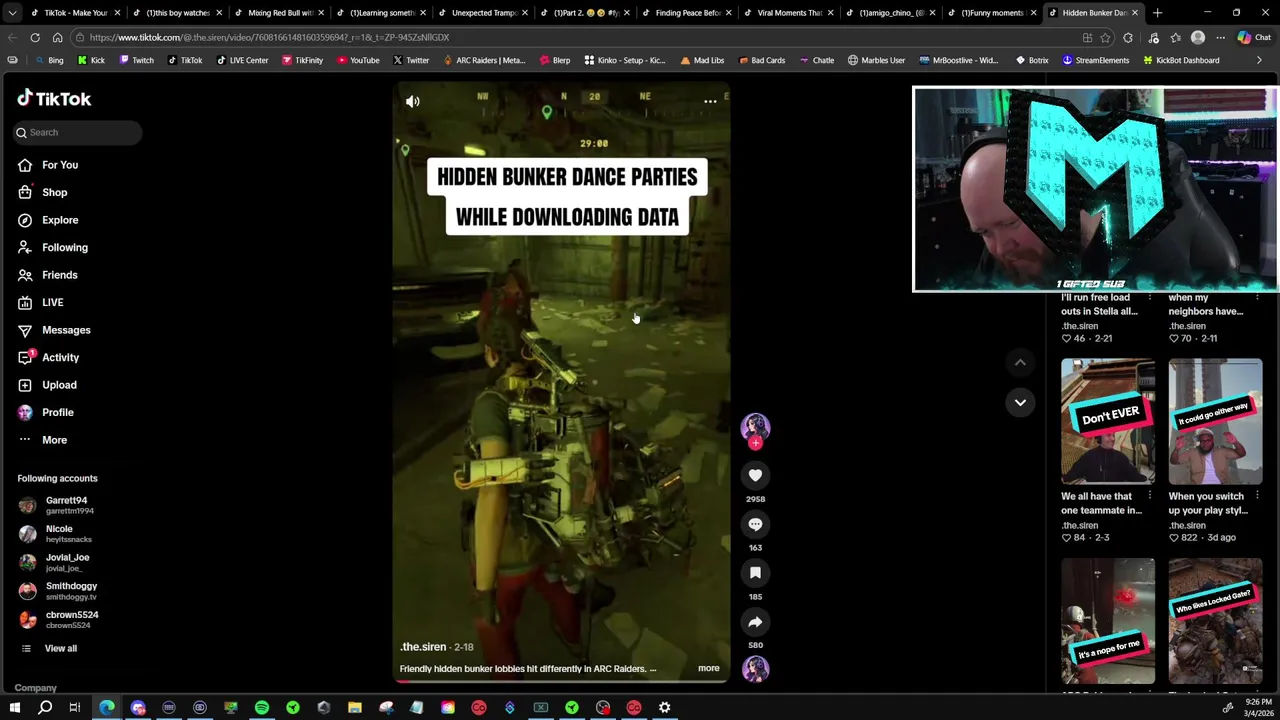Open the Friends page
The image size is (1280, 720).
(59, 275)
